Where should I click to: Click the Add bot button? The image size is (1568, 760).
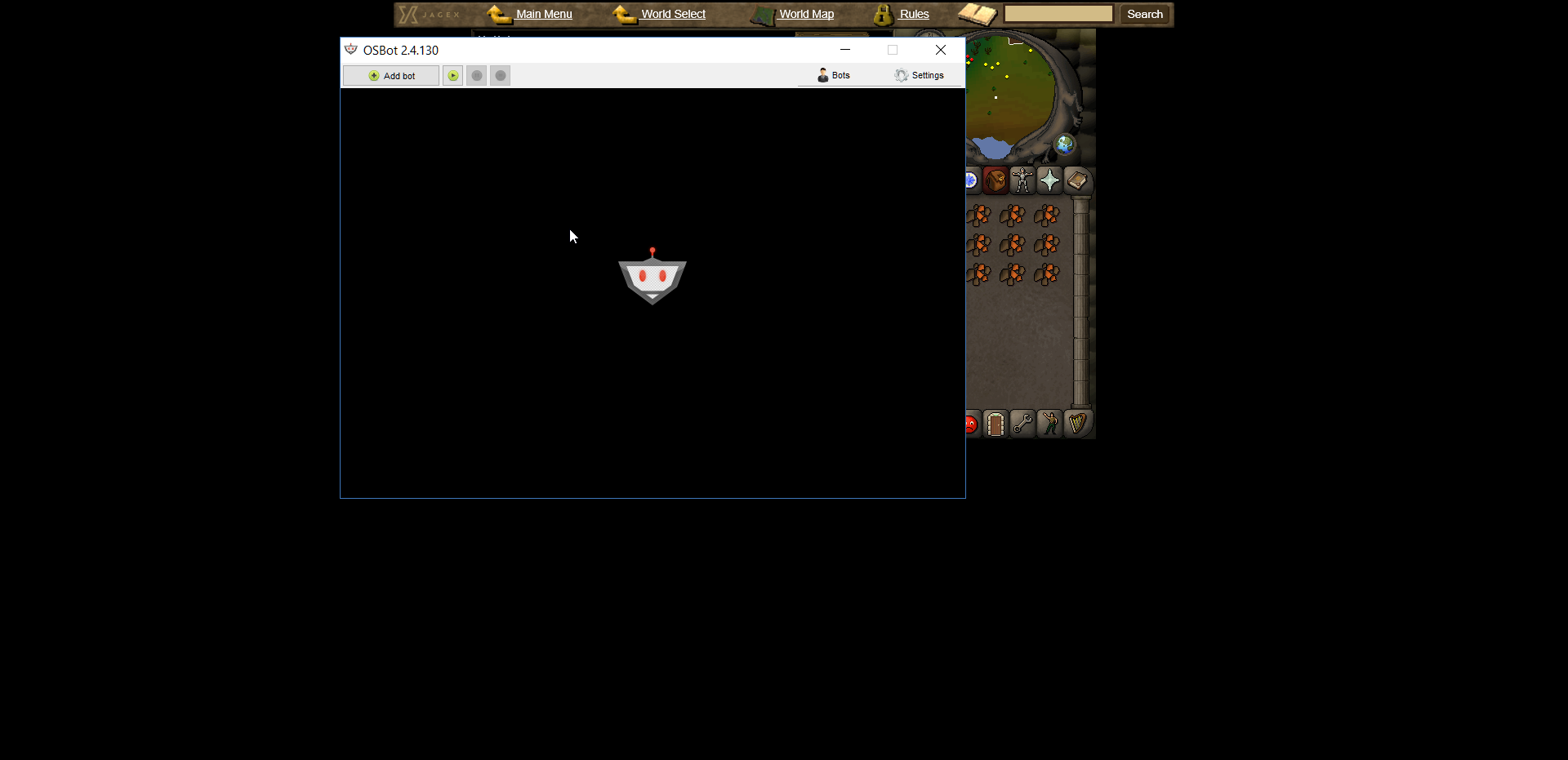391,76
